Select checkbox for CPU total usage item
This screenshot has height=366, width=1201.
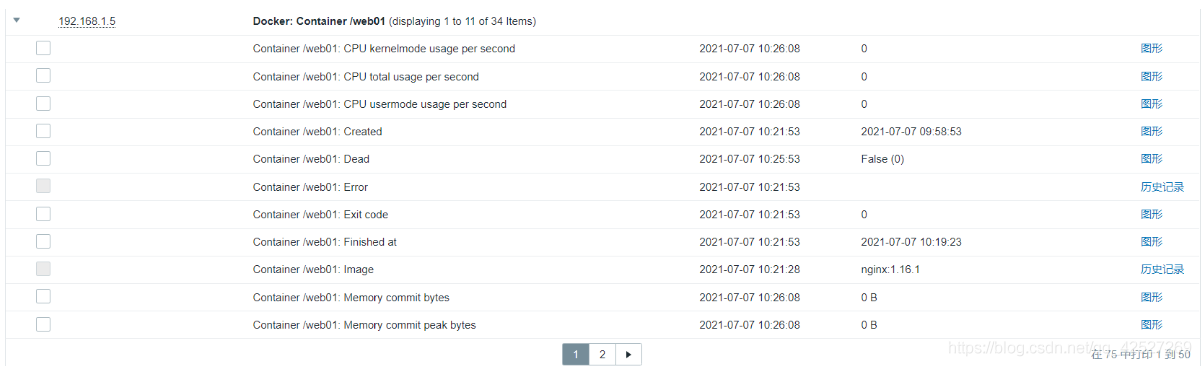pyautogui.click(x=43, y=76)
